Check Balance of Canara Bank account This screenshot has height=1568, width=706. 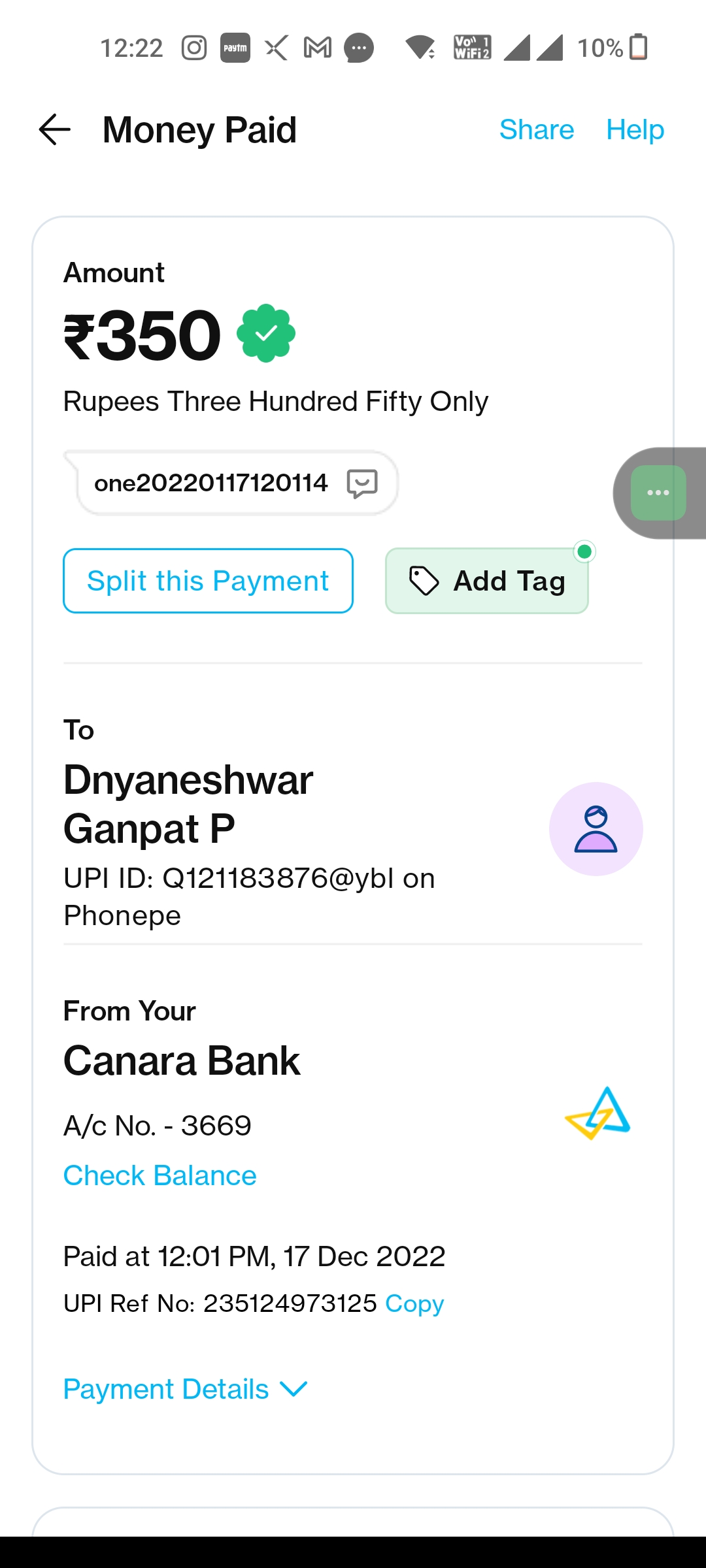point(160,1175)
